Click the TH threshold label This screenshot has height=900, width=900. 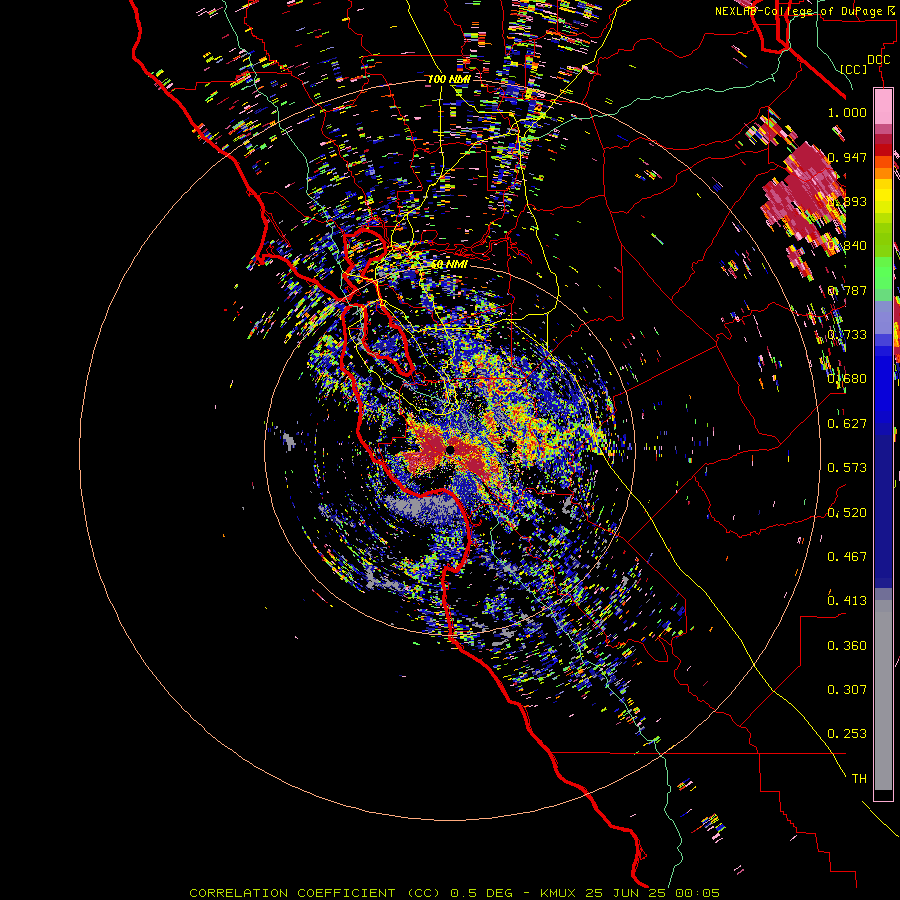(x=859, y=779)
